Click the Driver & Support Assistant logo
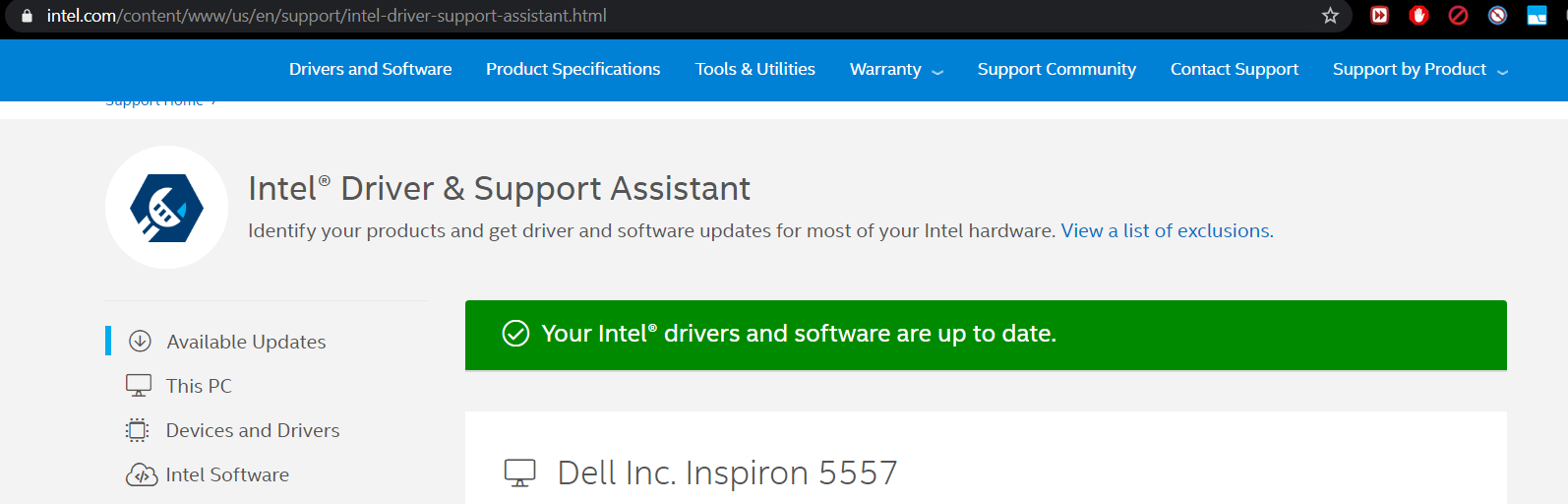Viewport: 1568px width, 504px height. click(166, 208)
